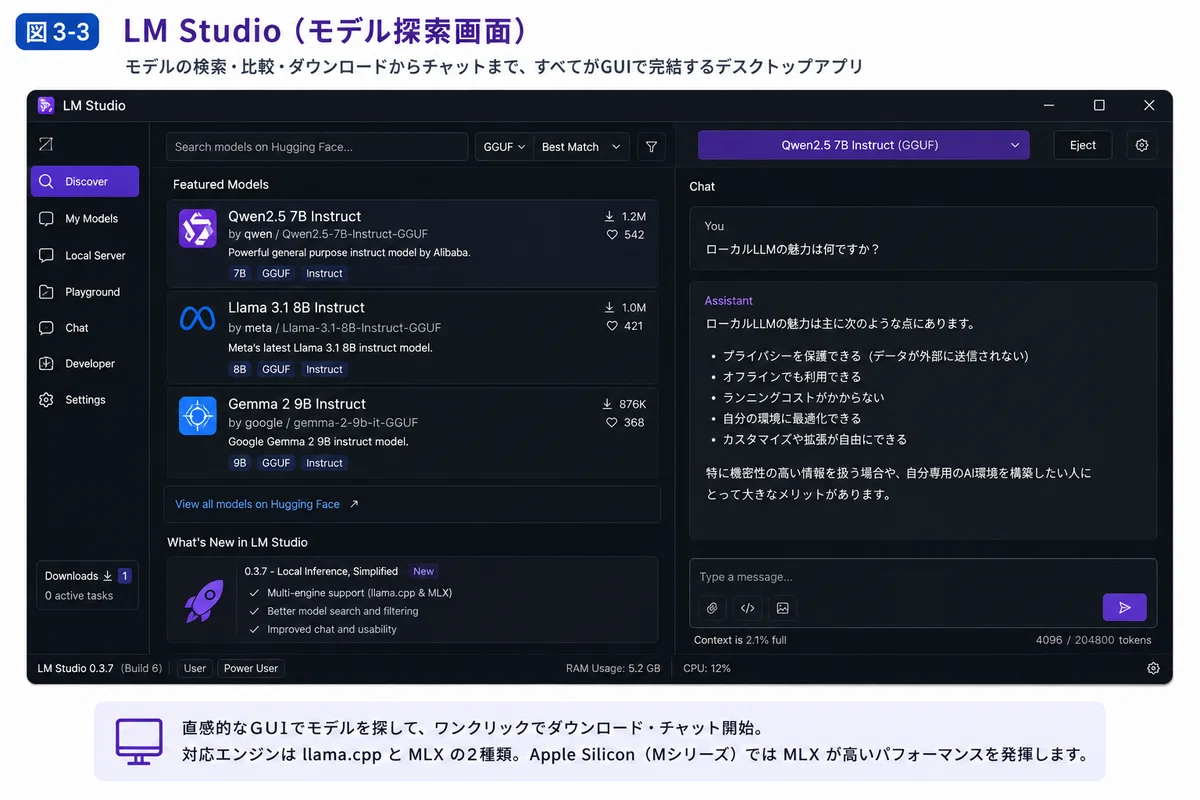
Task: Open the GGUF format dropdown
Action: [504, 147]
